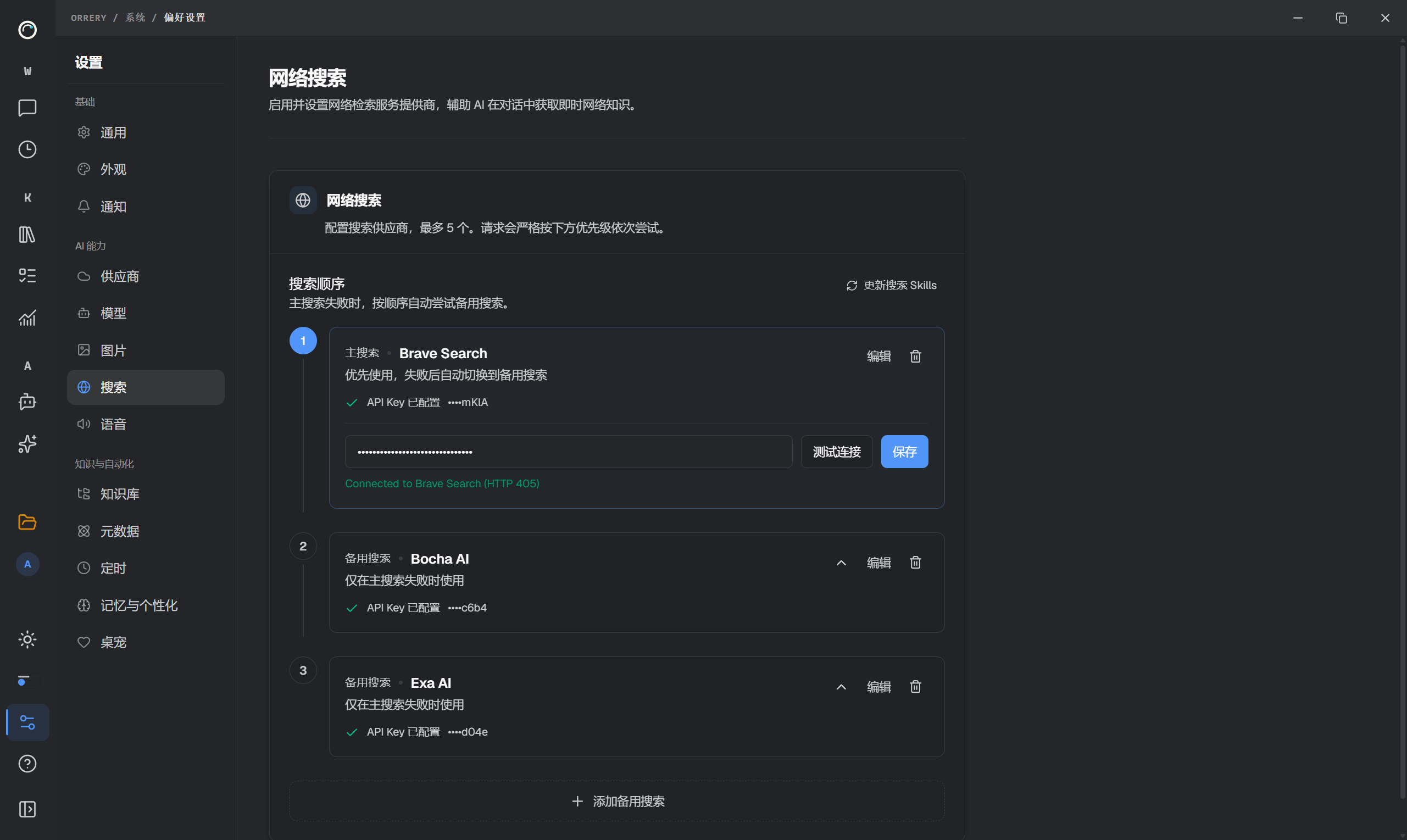
Task: Open the history clock icon in rail
Action: tap(27, 149)
